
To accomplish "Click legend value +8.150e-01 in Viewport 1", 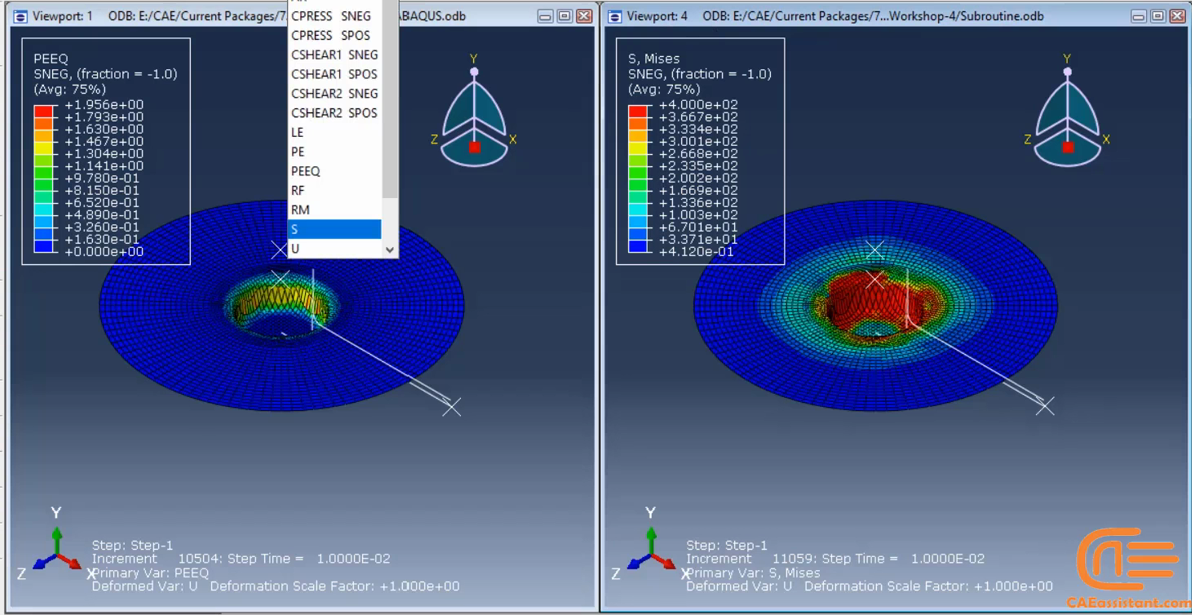I will tap(103, 190).
